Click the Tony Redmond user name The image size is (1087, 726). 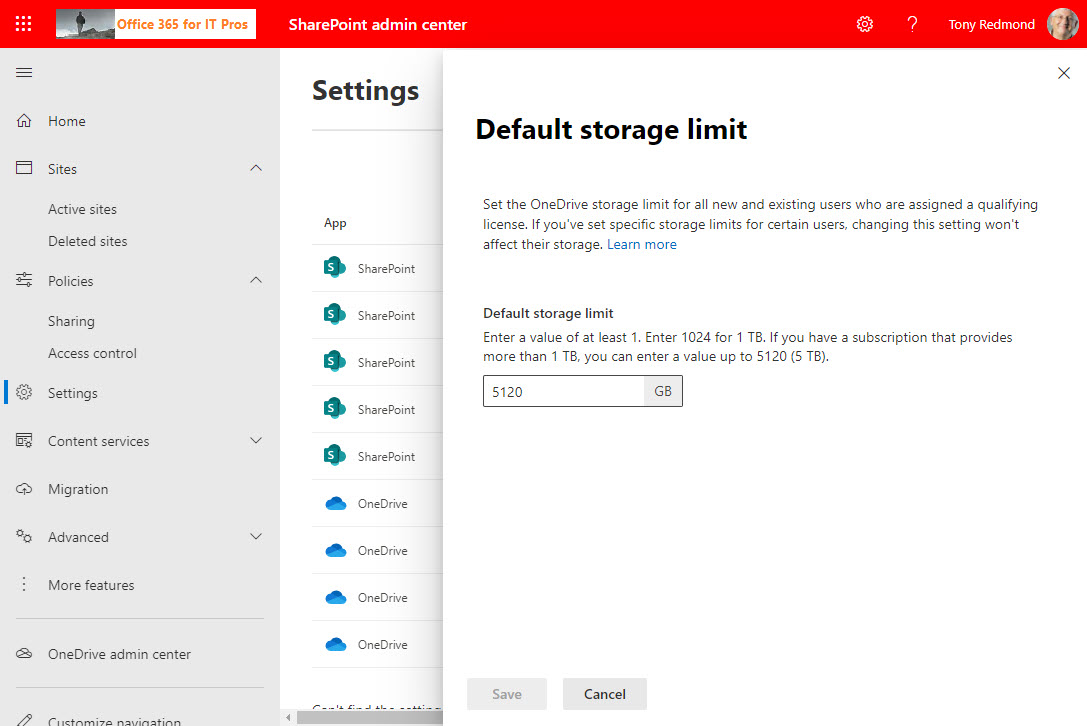pyautogui.click(x=991, y=25)
